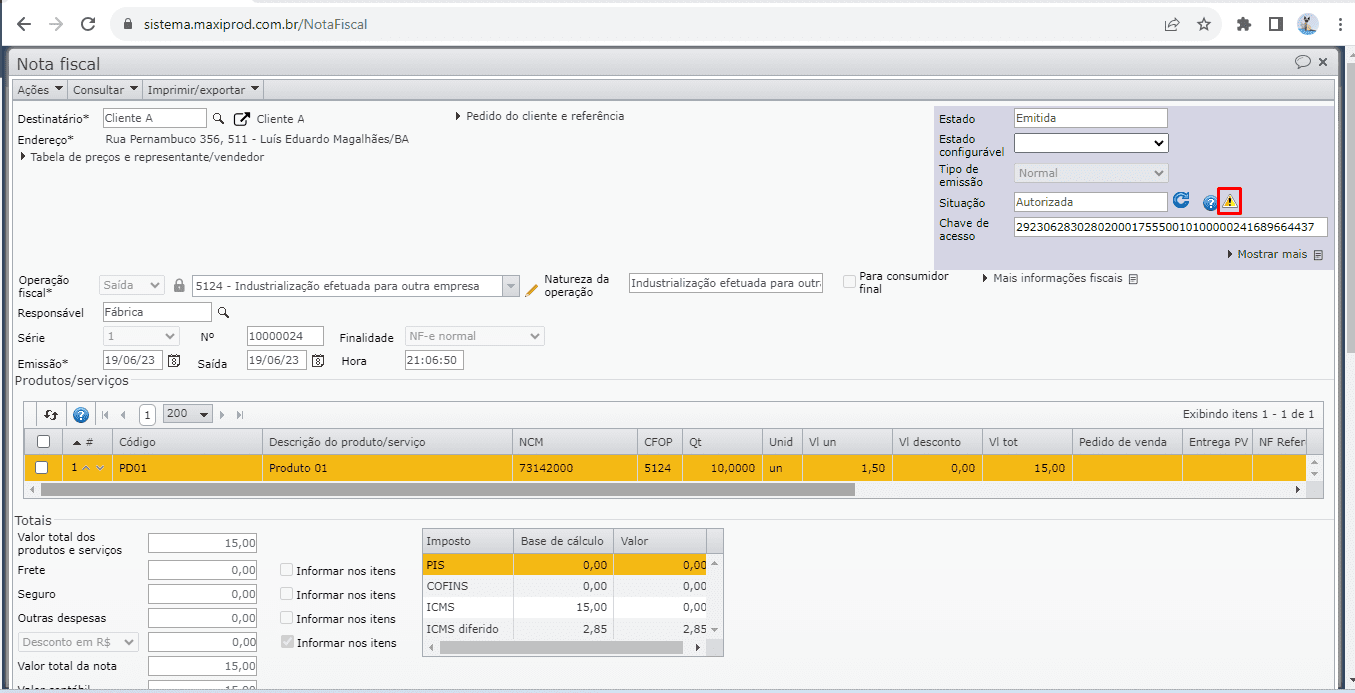Open the Imprimir/exportar menu
The image size is (1355, 693).
[203, 90]
